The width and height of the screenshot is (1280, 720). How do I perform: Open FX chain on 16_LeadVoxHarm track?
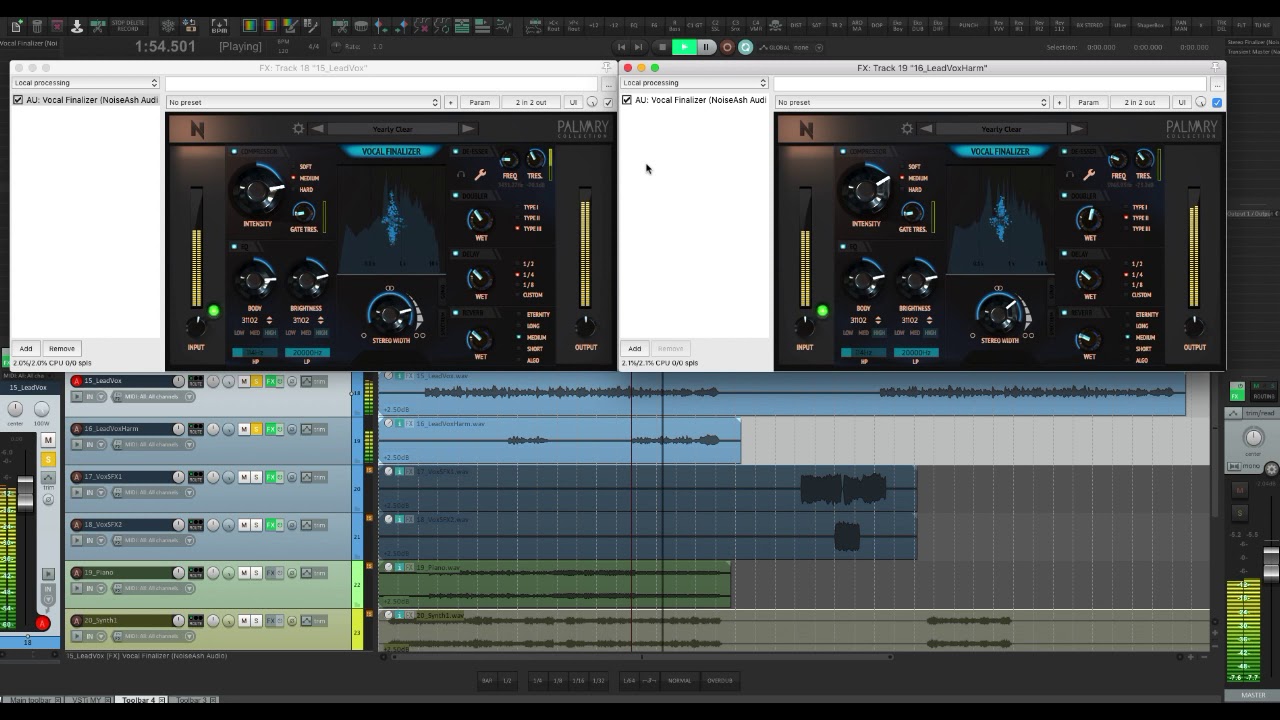[x=271, y=429]
